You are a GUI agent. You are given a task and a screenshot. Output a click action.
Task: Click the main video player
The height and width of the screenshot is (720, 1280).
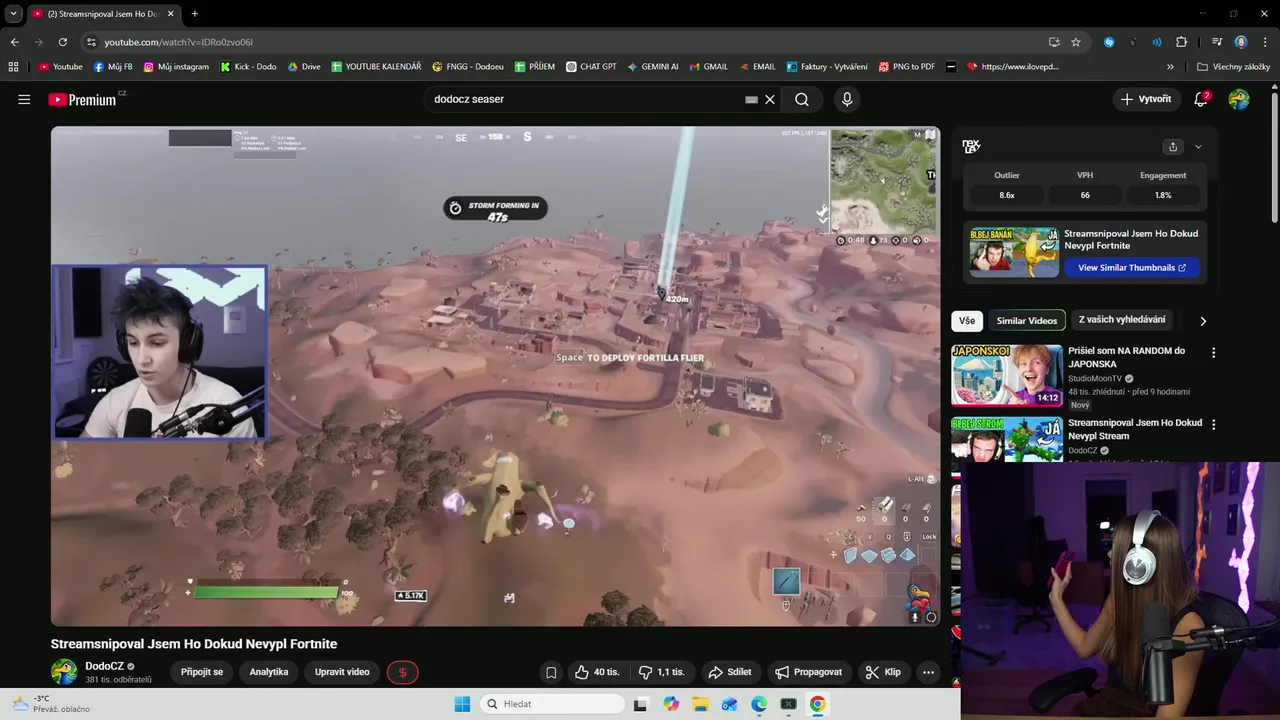(495, 376)
